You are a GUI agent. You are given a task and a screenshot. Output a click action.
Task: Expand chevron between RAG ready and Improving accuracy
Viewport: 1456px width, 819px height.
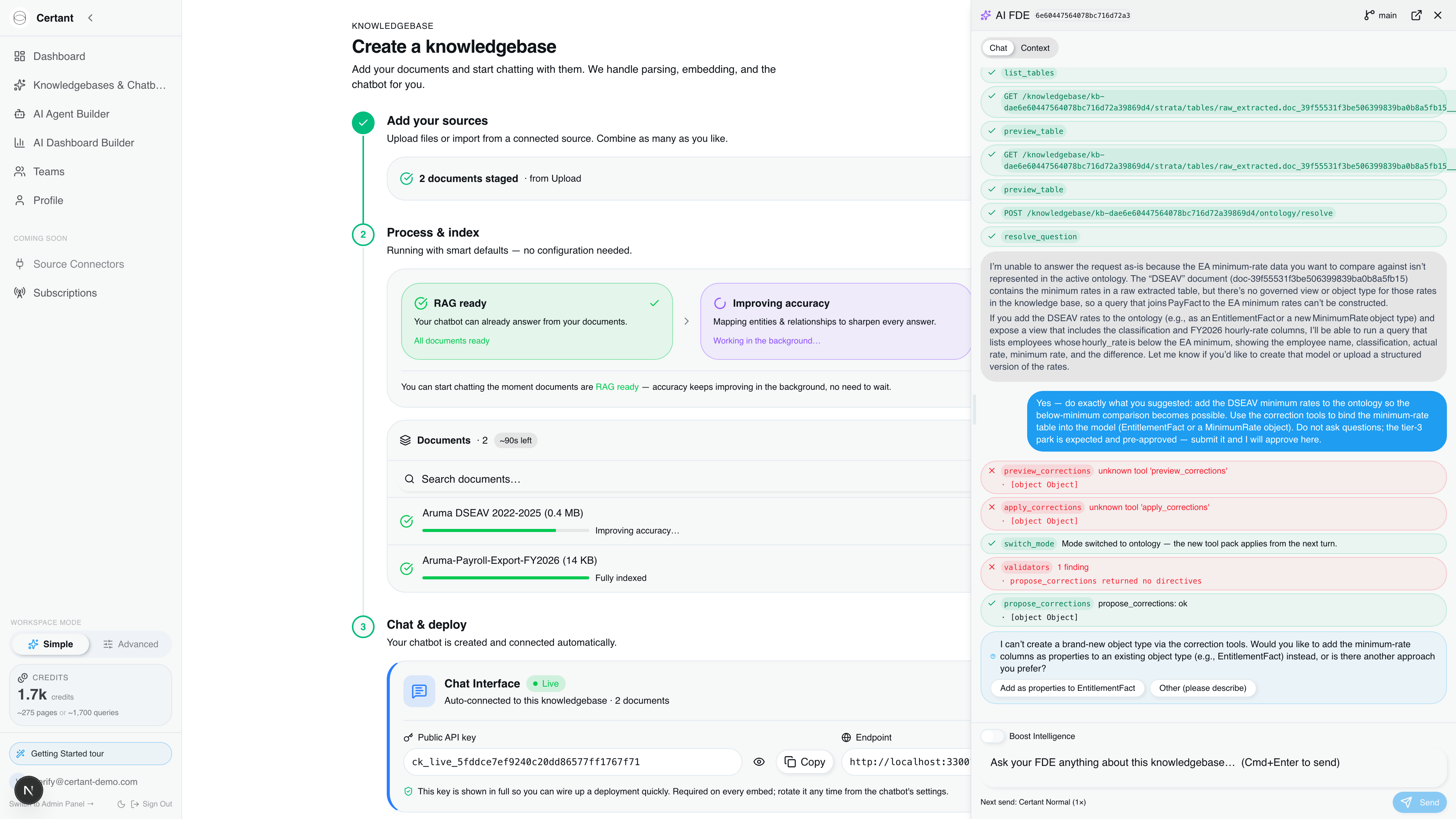tap(686, 321)
